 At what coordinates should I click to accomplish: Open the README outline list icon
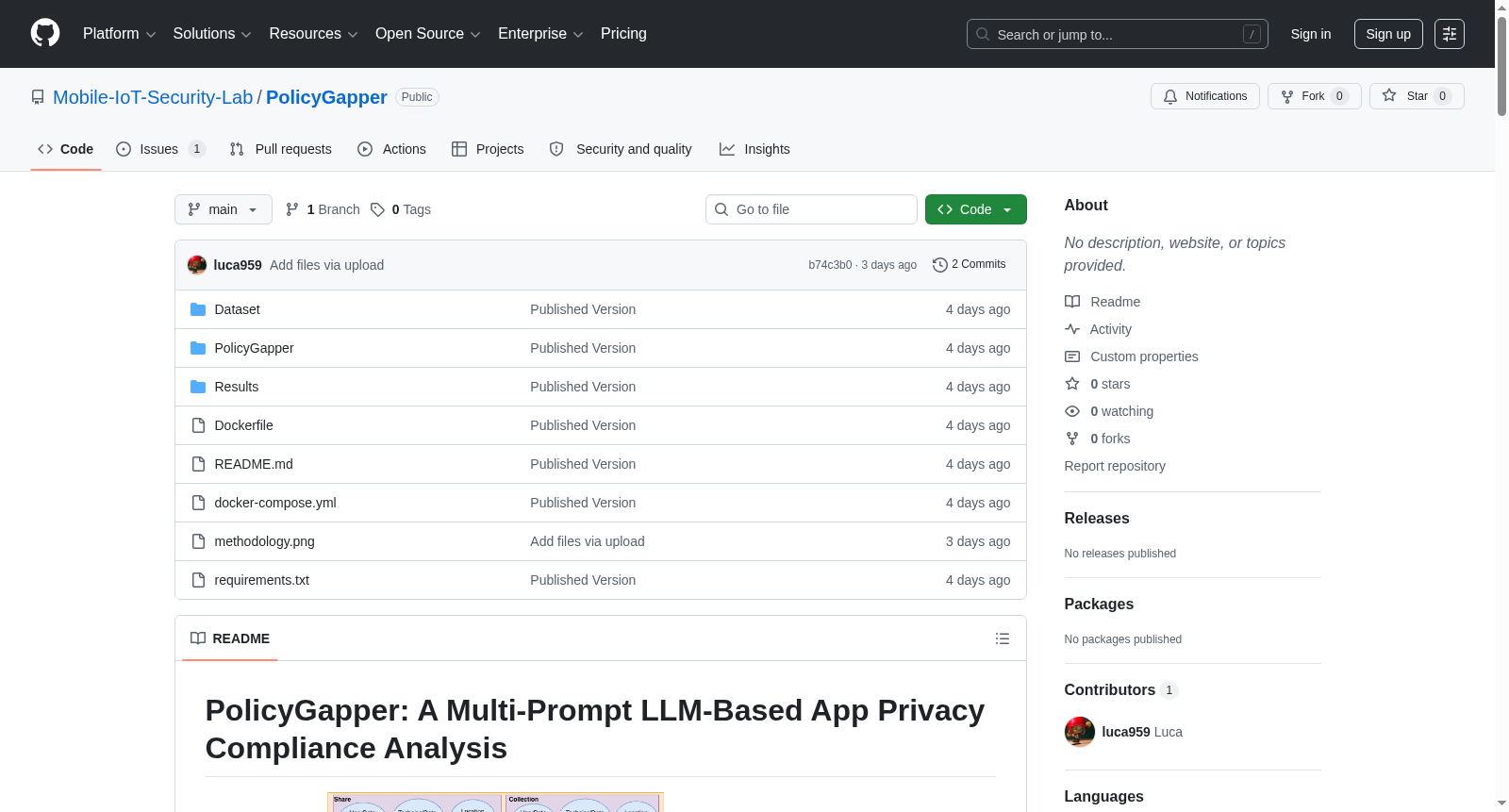coord(1003,638)
